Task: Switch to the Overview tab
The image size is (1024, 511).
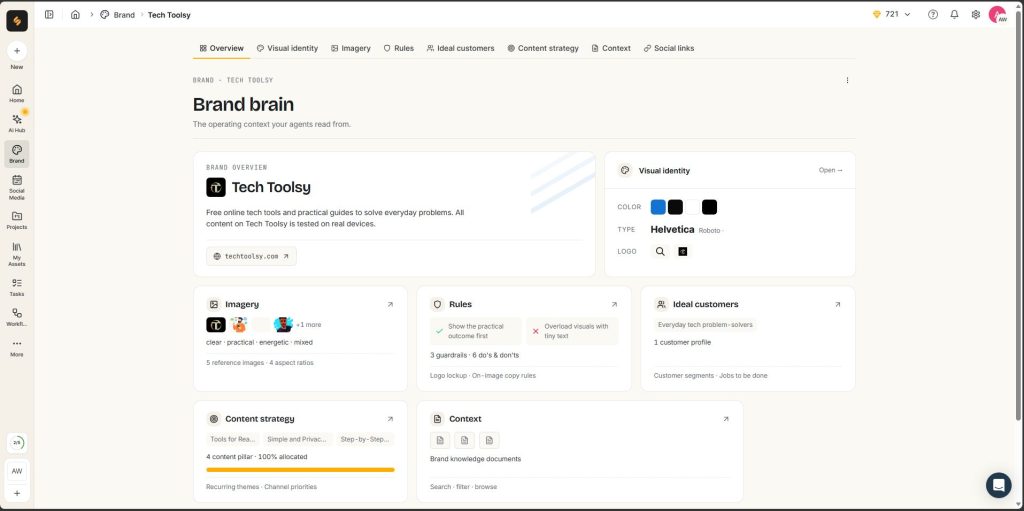Action: tap(221, 48)
